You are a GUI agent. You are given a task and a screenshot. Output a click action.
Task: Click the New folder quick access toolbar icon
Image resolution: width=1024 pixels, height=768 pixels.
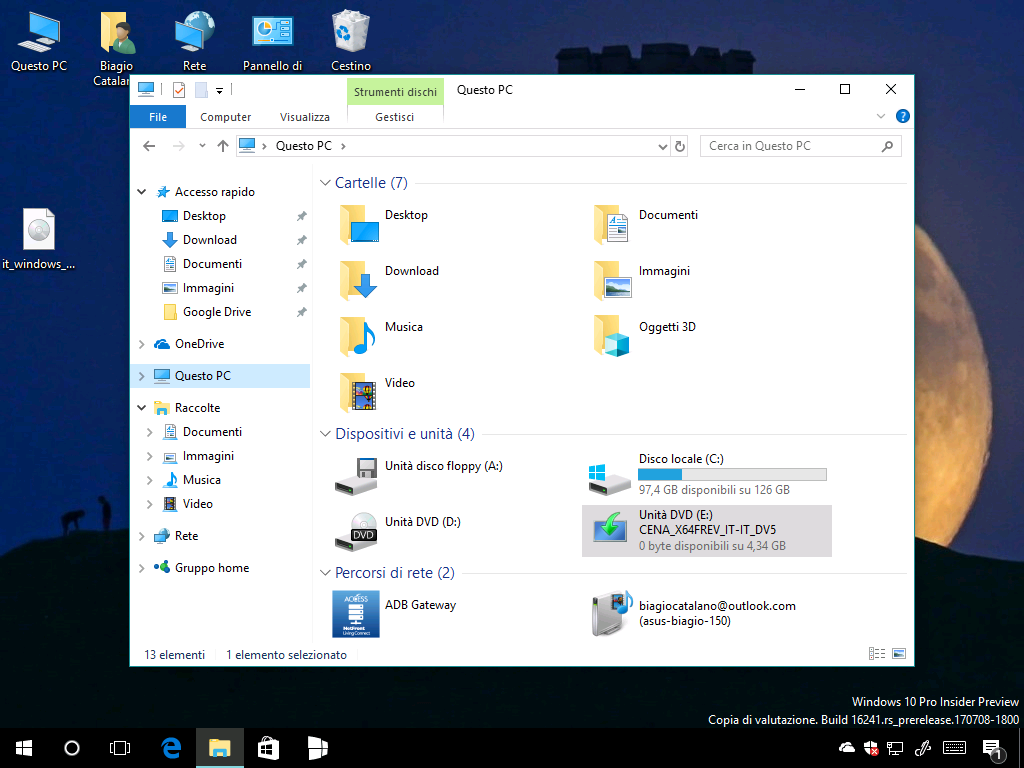201,89
